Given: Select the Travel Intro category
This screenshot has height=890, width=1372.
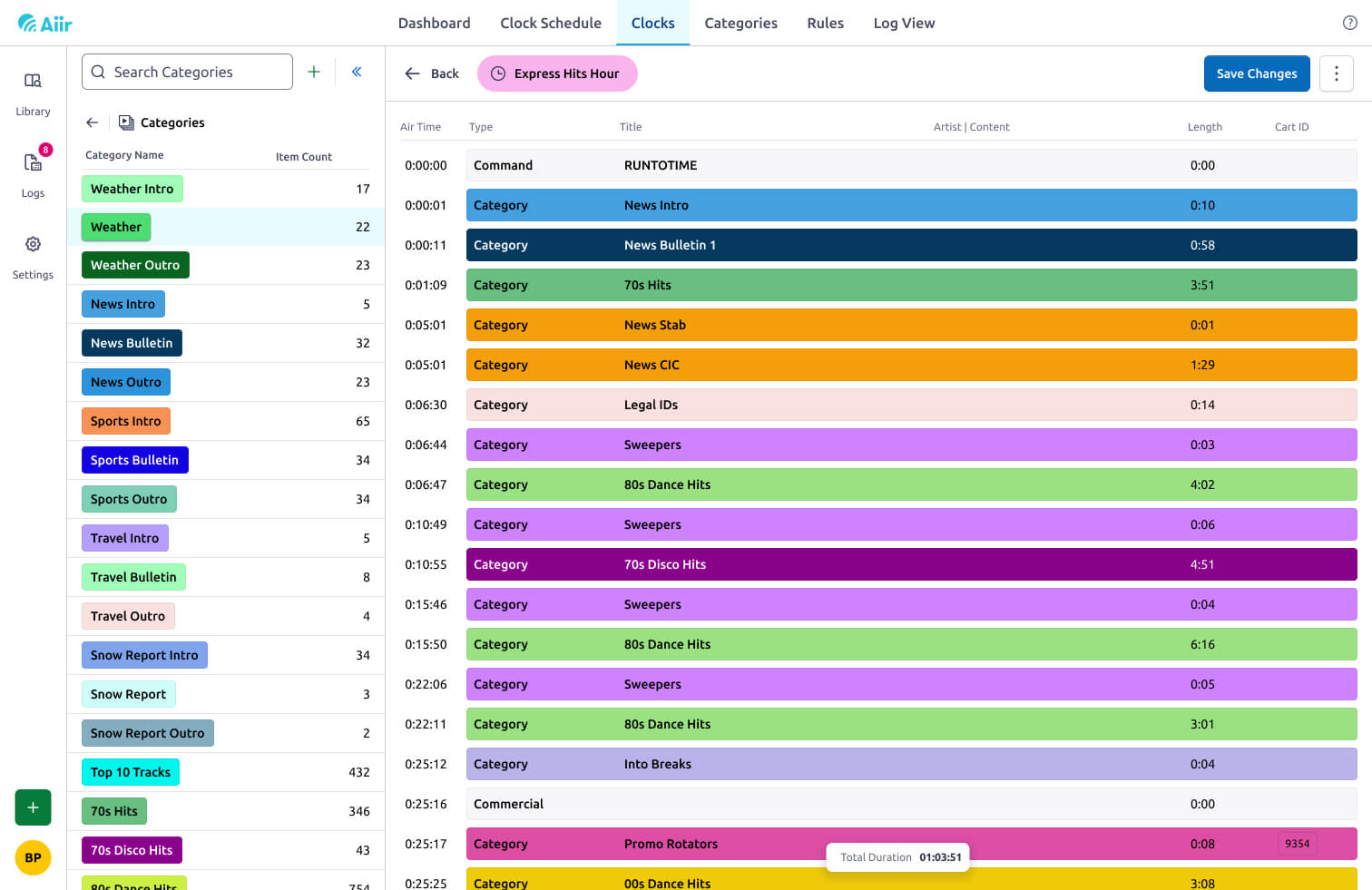Looking at the screenshot, I should [x=125, y=538].
